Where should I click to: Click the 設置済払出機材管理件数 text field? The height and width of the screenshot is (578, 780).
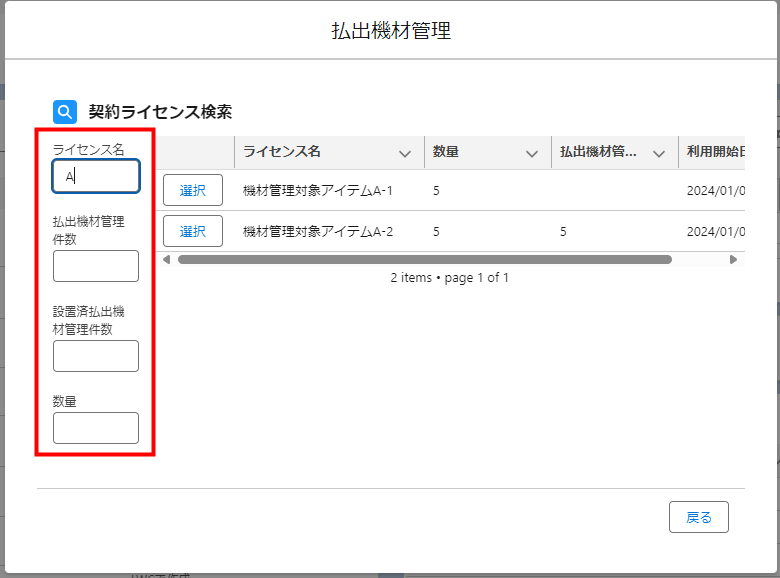(x=96, y=356)
